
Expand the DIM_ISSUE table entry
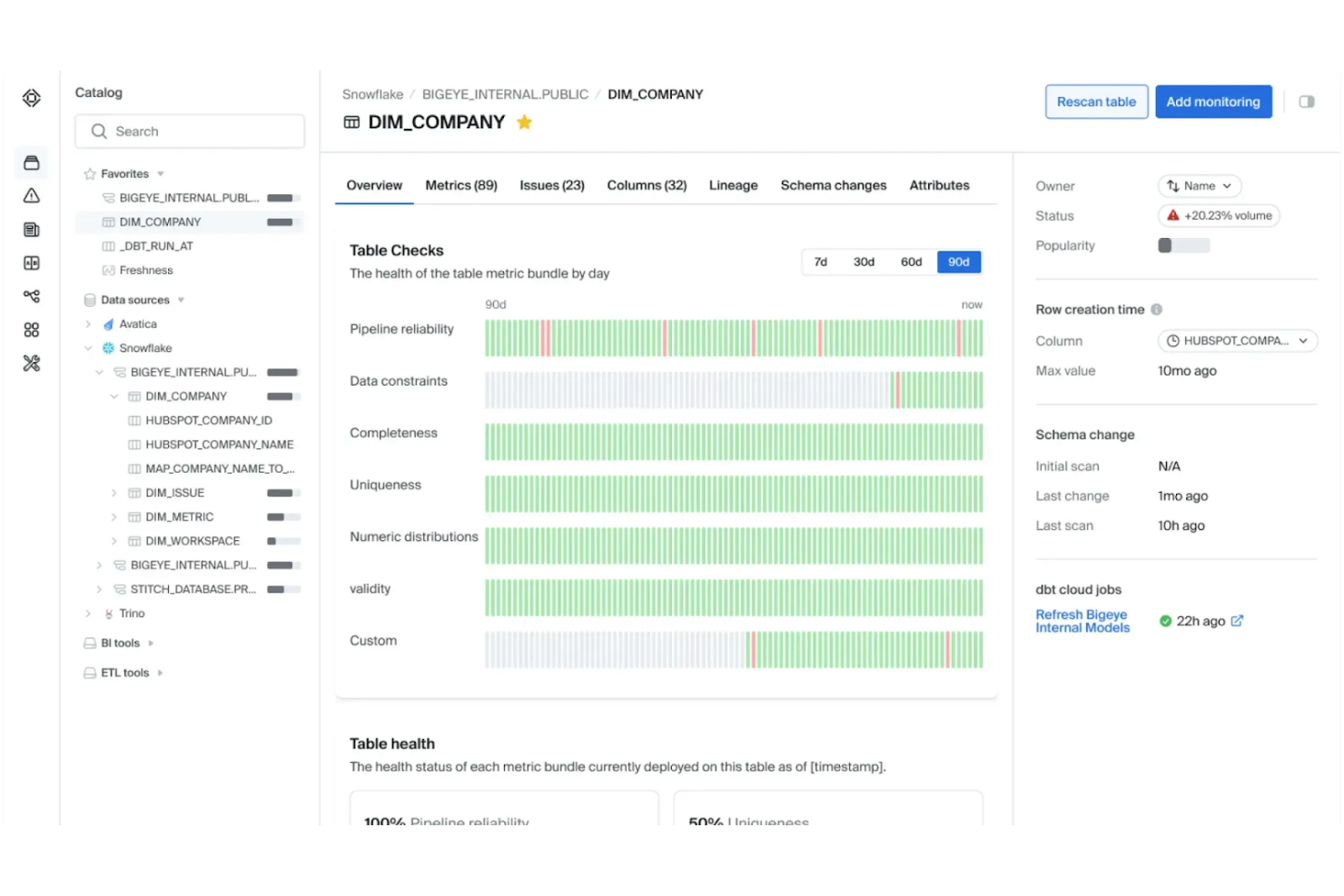(x=114, y=493)
